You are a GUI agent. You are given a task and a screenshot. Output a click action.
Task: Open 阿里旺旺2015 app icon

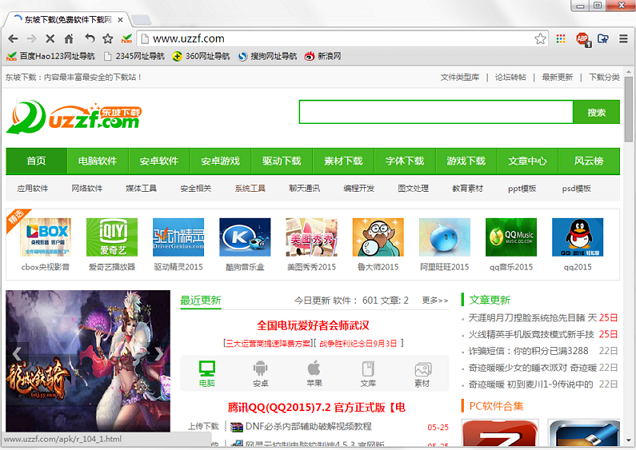click(445, 237)
